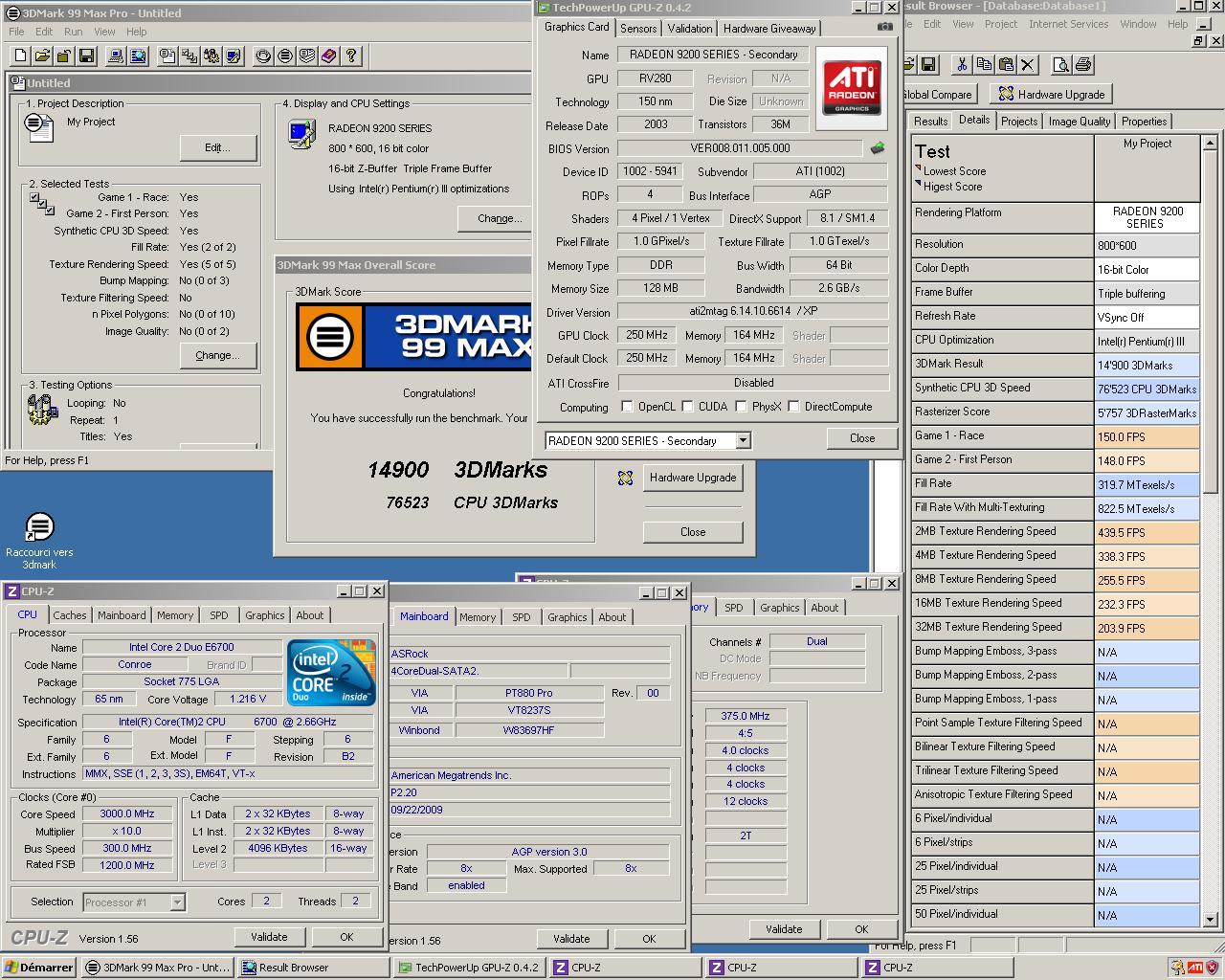Click the Close button in GPU-Z window
Viewport: 1225px width, 980px height.
pyautogui.click(x=862, y=438)
